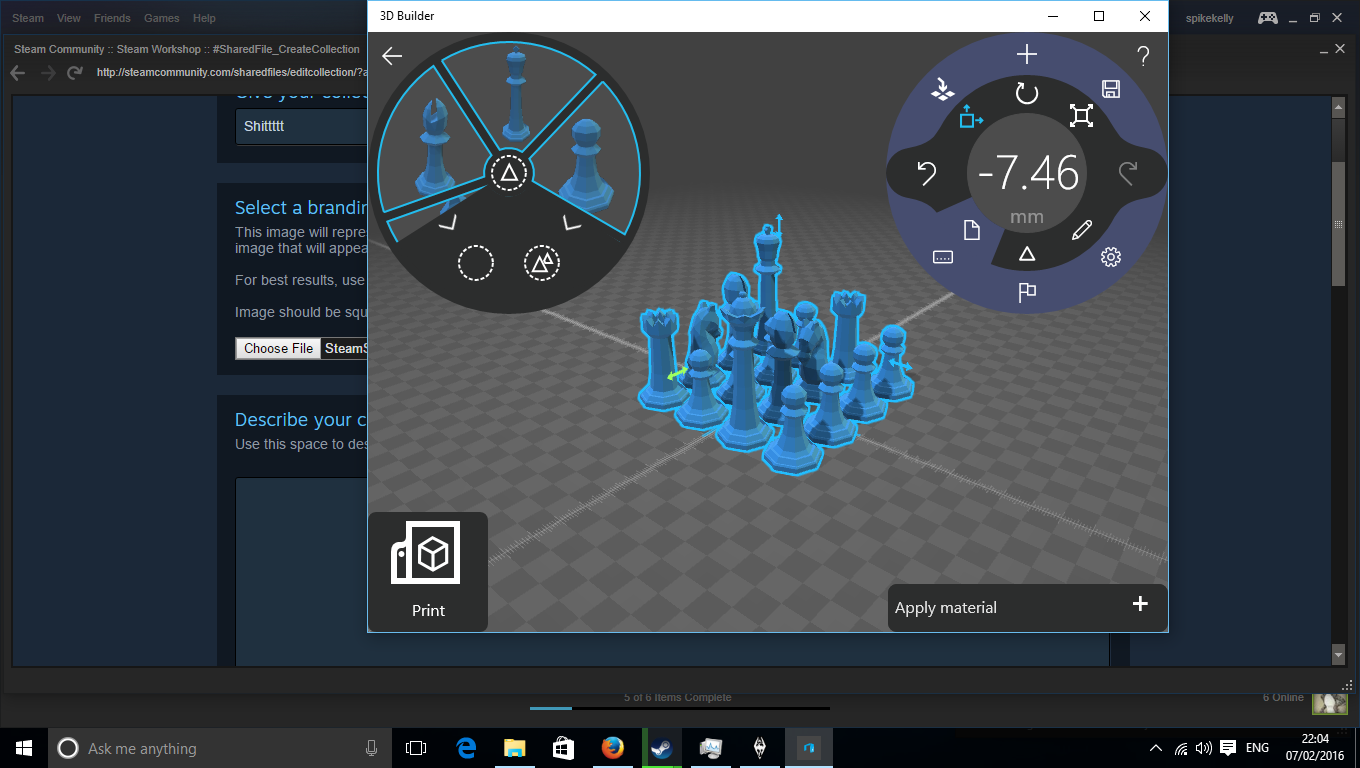
Task: Select the Rotate tool in the radial menu
Action: (x=1027, y=94)
